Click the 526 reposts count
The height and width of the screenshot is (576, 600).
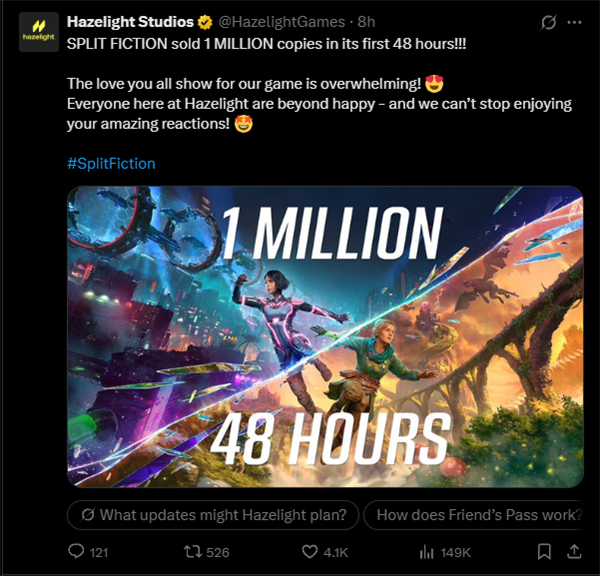[217, 551]
